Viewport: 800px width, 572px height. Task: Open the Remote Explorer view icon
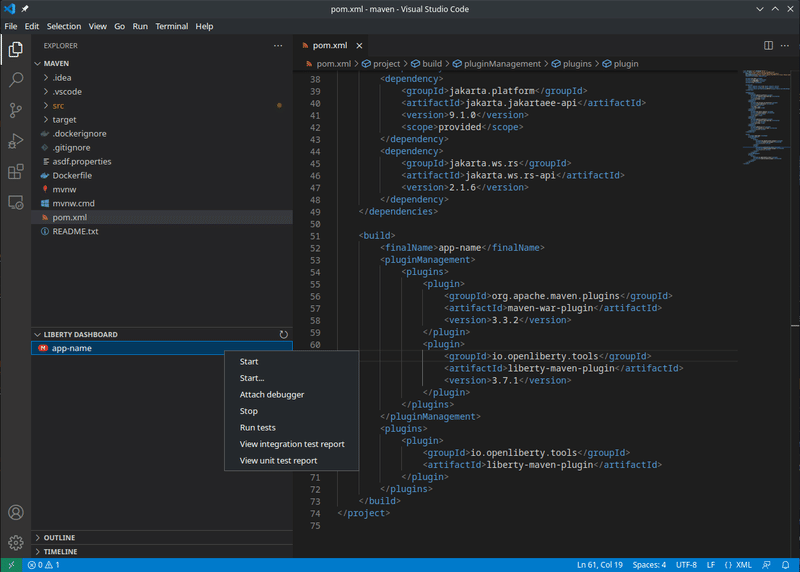pyautogui.click(x=16, y=203)
